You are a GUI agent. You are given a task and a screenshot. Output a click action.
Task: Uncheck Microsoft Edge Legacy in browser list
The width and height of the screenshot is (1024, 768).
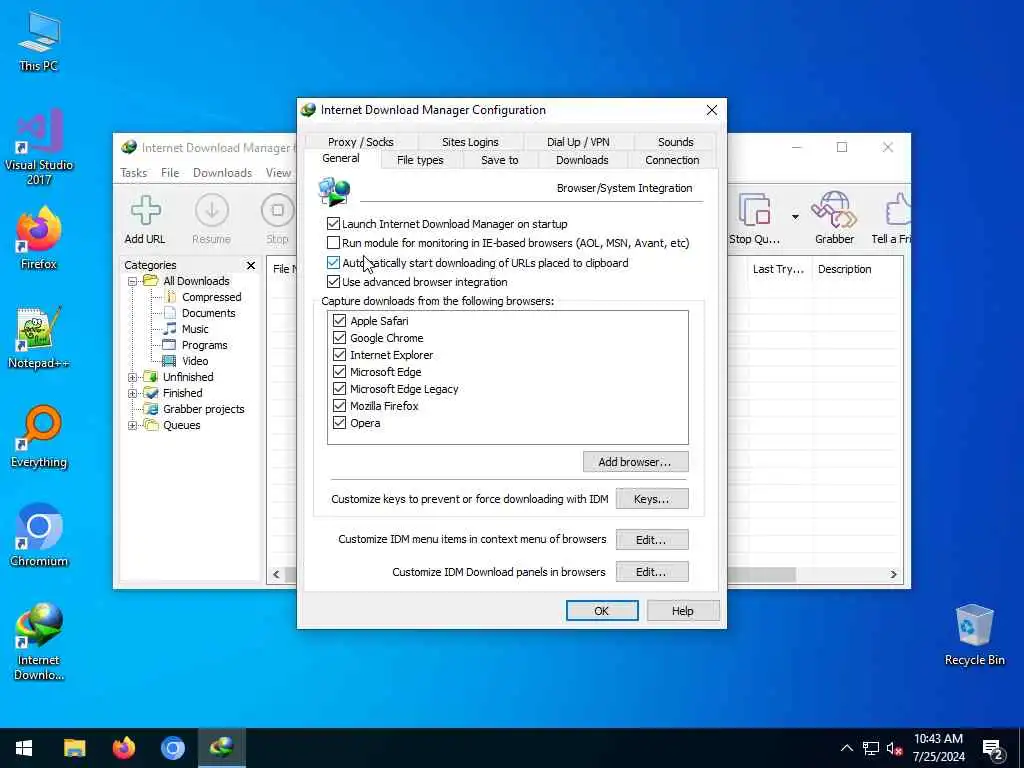[339, 389]
